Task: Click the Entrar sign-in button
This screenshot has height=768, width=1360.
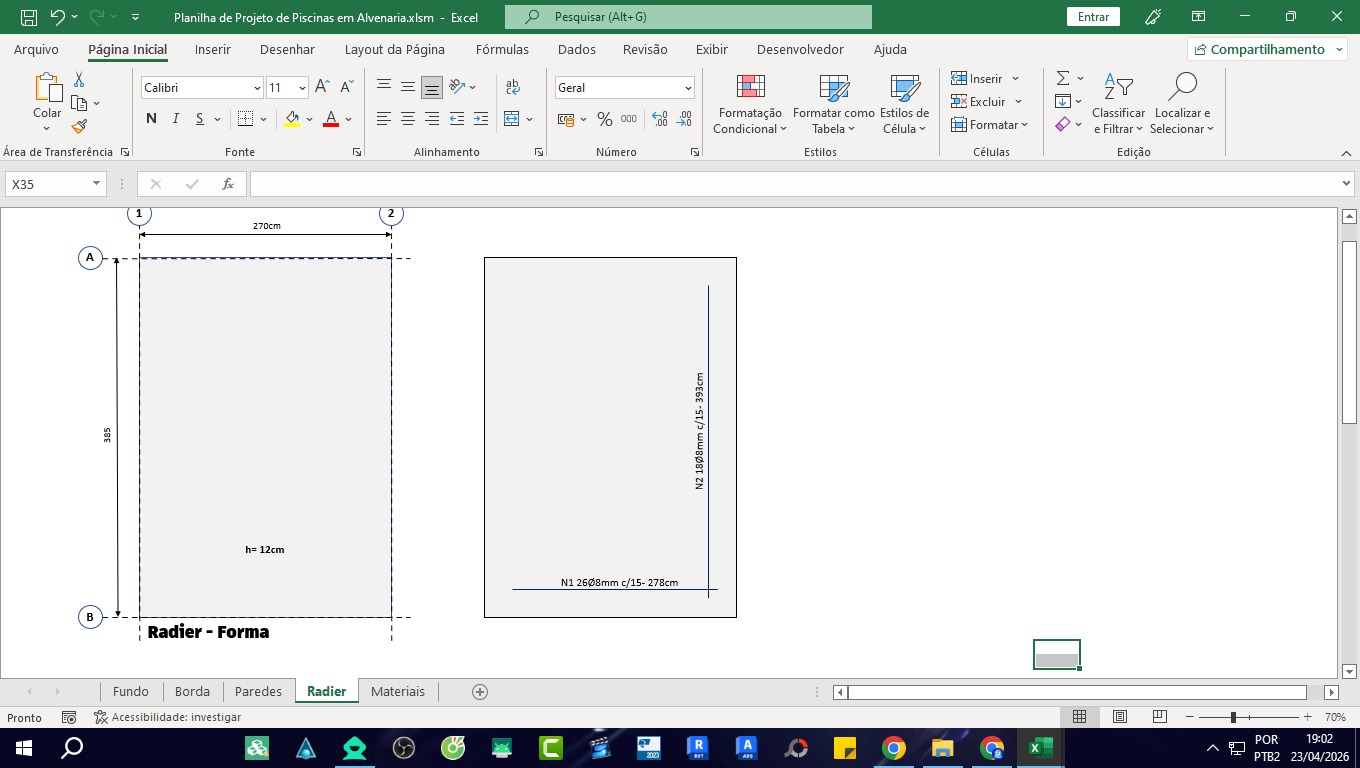Action: pyautogui.click(x=1093, y=17)
